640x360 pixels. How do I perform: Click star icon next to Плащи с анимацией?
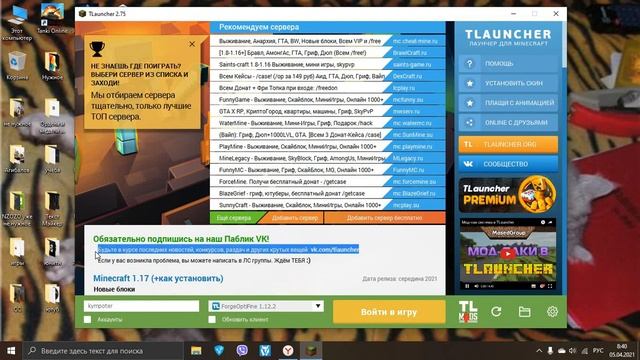(469, 103)
